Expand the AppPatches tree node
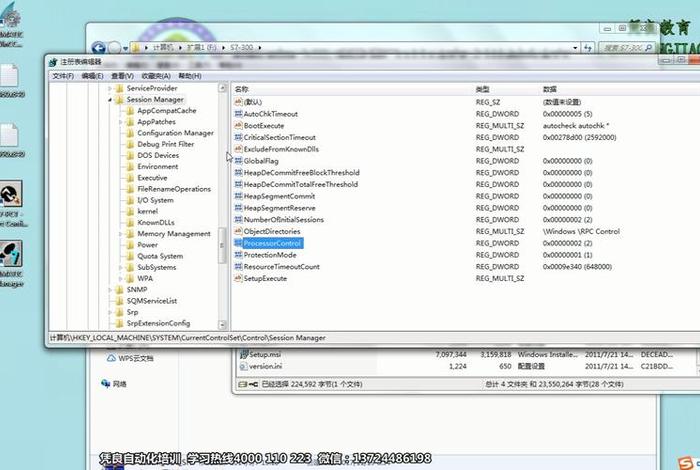The image size is (700, 470). click(121, 122)
